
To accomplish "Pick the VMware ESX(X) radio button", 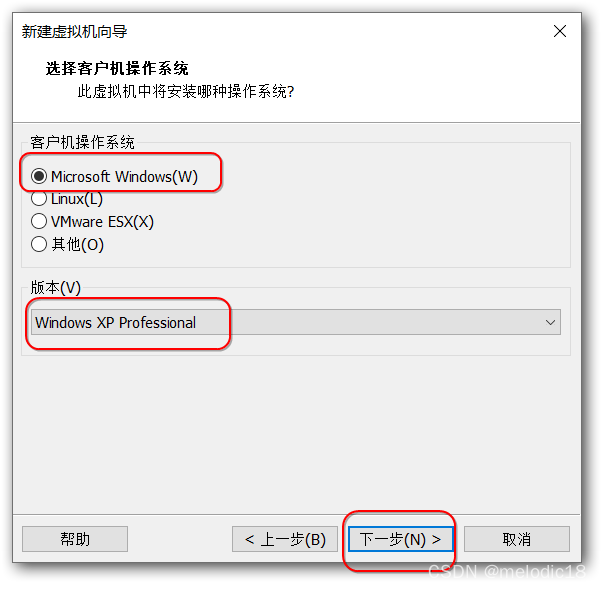I will click(x=39, y=221).
